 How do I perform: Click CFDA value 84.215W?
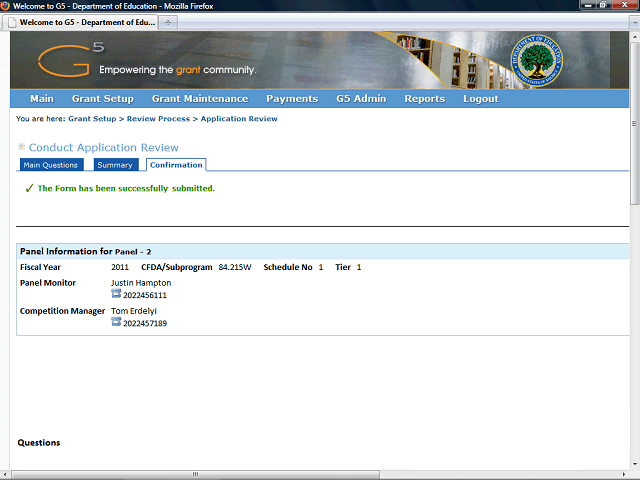pyautogui.click(x=235, y=267)
